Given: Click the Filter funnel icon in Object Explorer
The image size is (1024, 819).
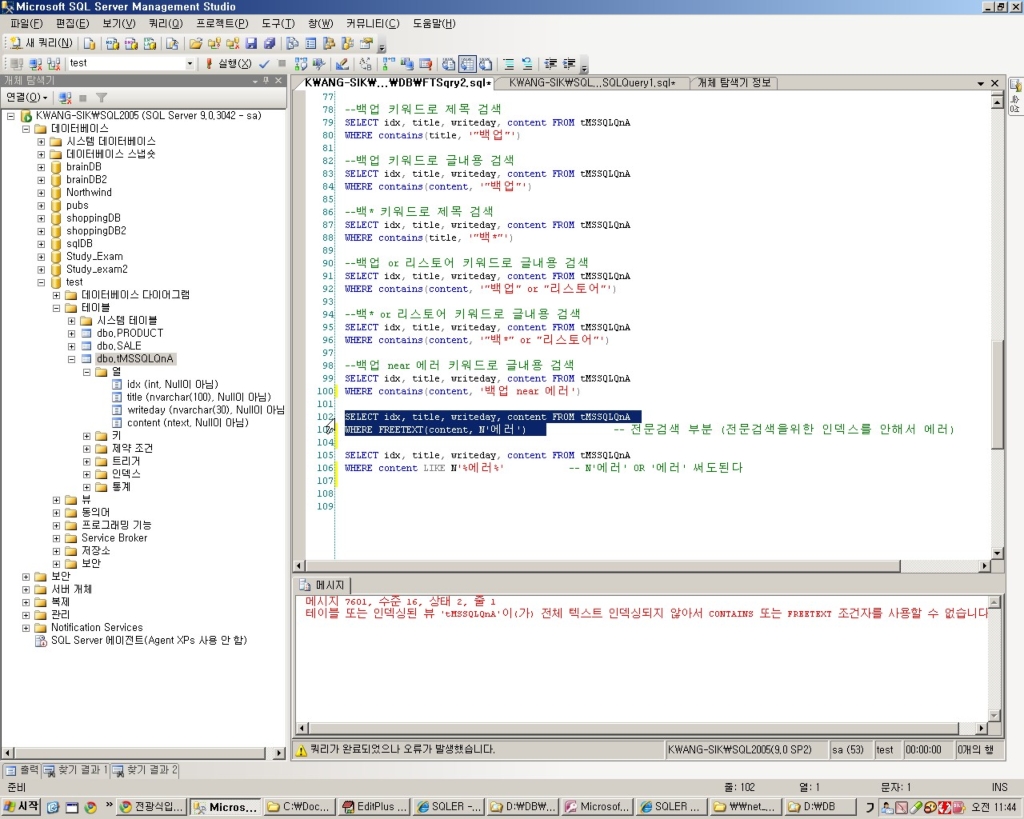Looking at the screenshot, I should (101, 97).
